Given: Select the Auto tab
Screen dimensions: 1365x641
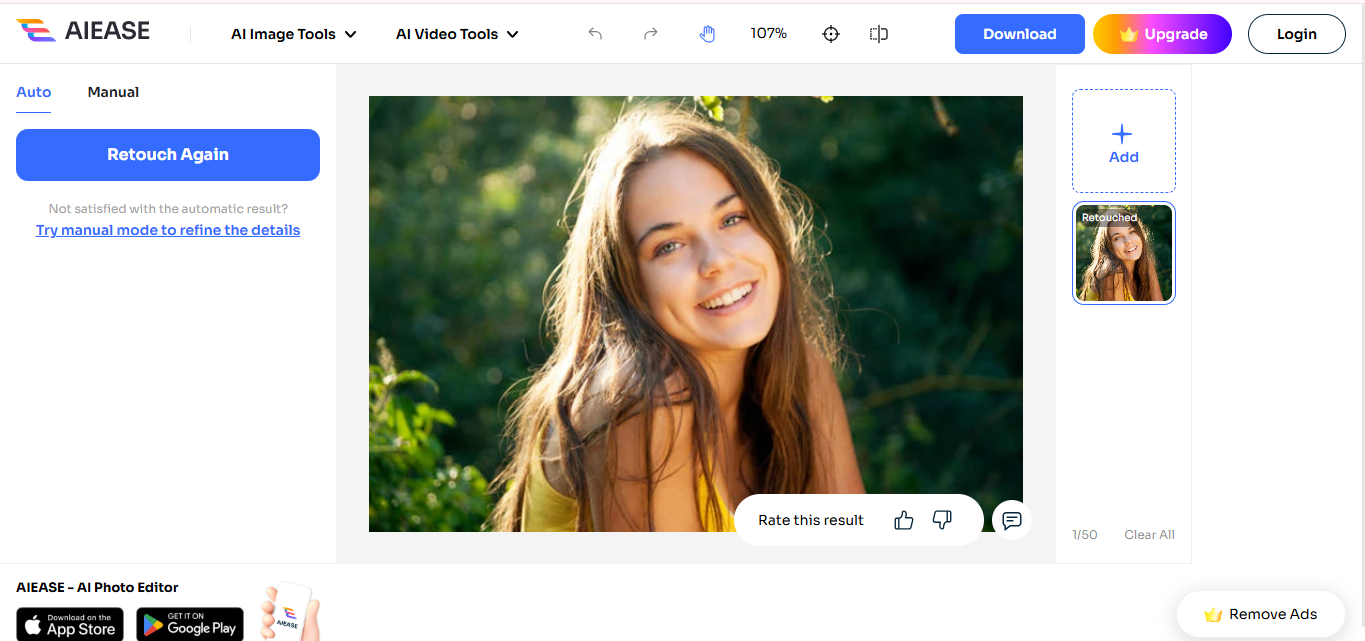Looking at the screenshot, I should (33, 91).
